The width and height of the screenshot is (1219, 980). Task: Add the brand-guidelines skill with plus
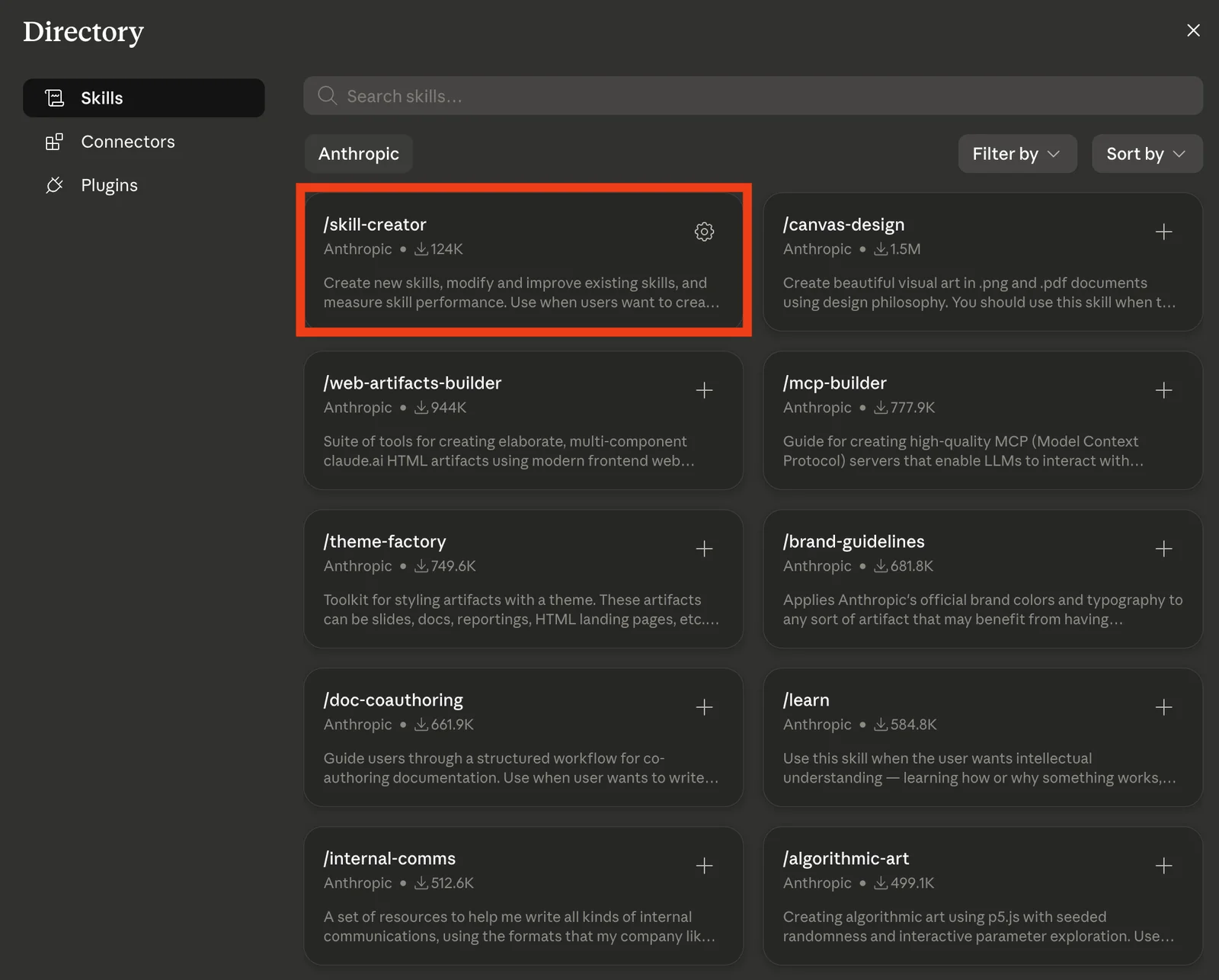pos(1163,549)
